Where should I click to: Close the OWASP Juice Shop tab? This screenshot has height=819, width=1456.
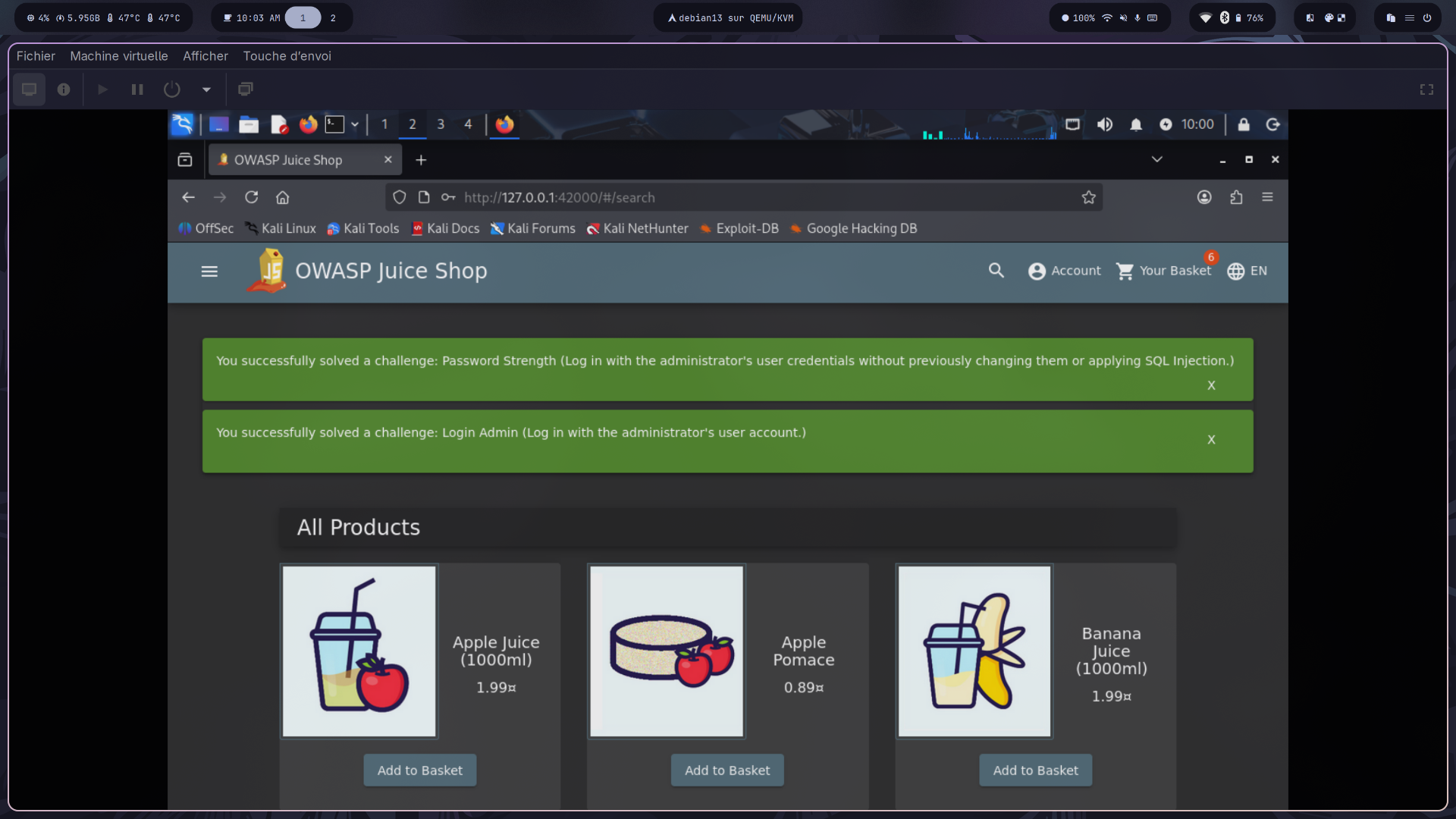pos(388,159)
